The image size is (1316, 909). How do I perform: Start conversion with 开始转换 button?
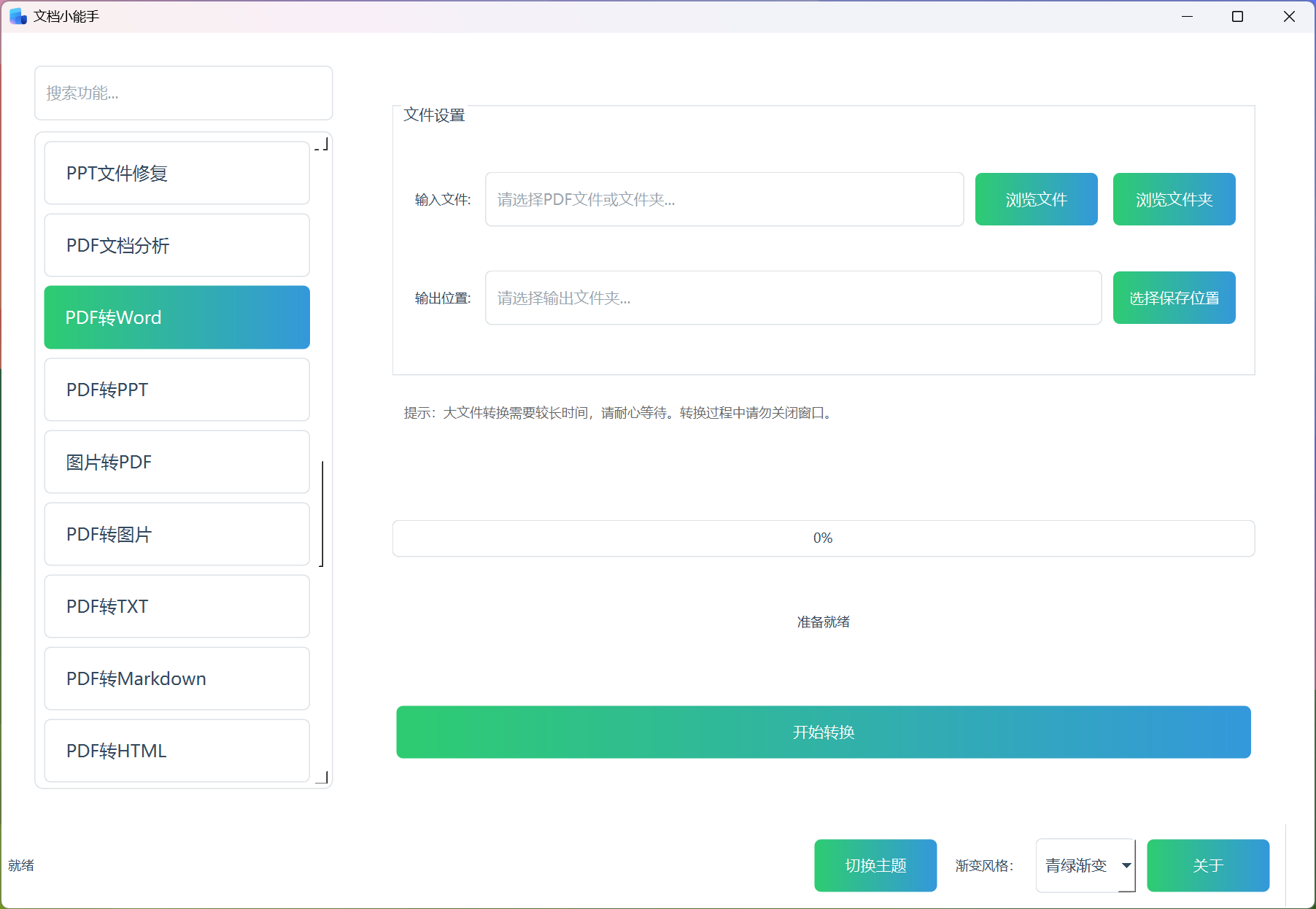pyautogui.click(x=823, y=732)
